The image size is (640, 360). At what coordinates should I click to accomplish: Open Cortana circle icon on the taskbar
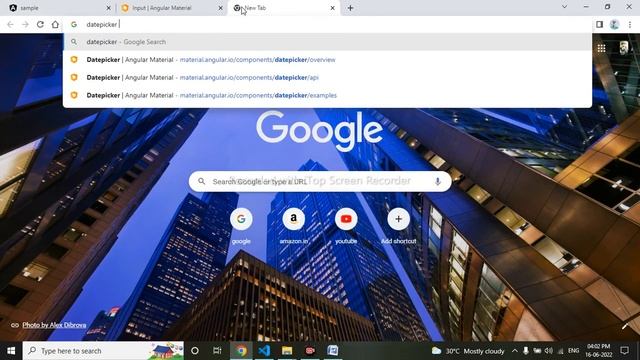(x=195, y=351)
